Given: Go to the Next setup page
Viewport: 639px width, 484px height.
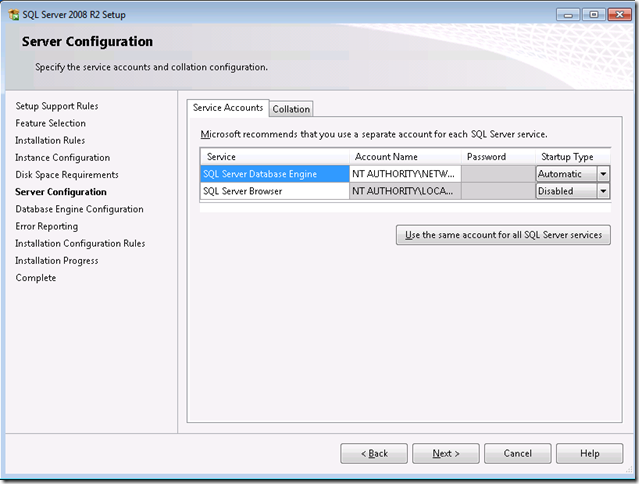Looking at the screenshot, I should tap(446, 453).
